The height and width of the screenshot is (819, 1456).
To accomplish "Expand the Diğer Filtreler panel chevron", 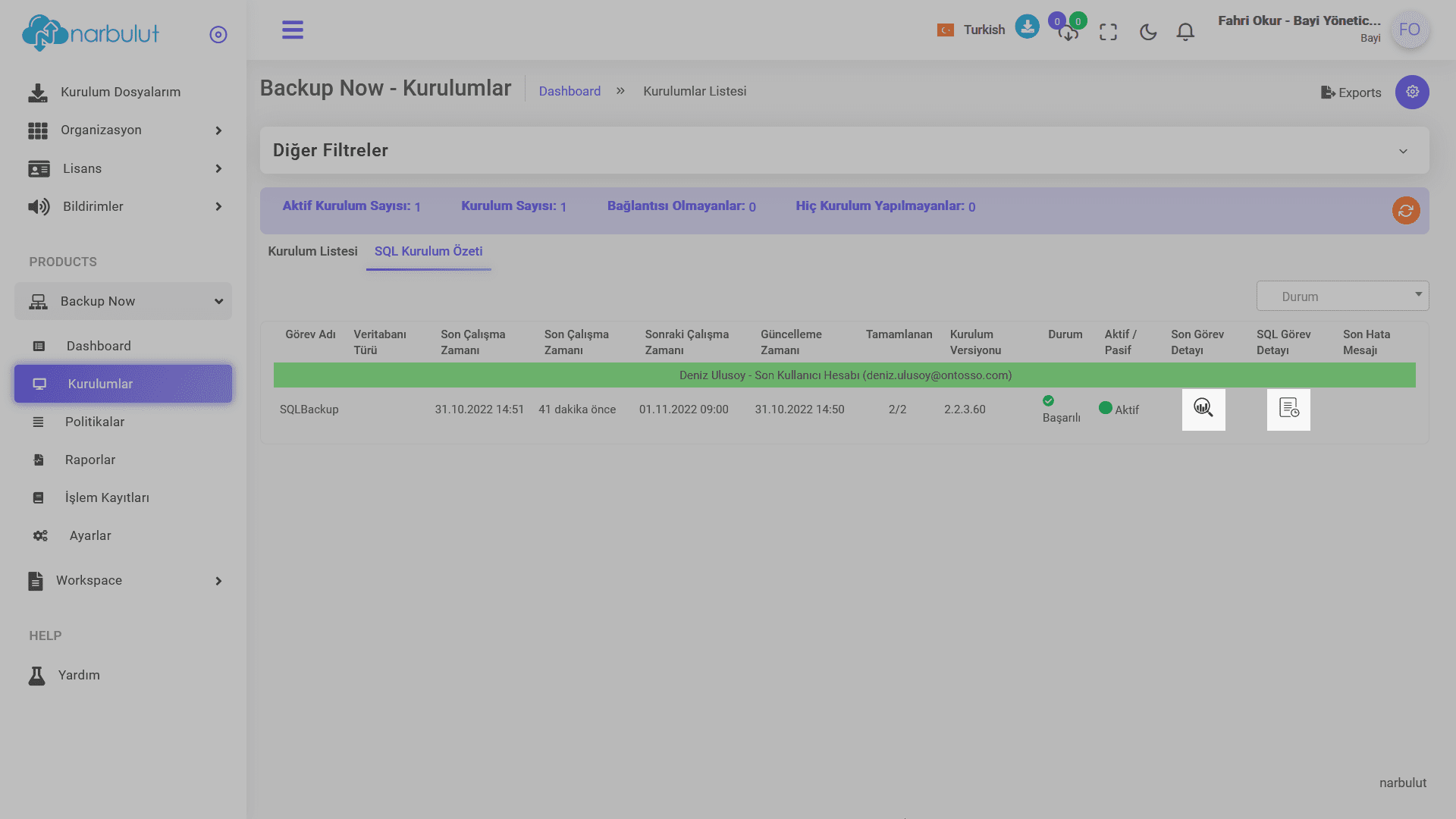I will pyautogui.click(x=1404, y=151).
